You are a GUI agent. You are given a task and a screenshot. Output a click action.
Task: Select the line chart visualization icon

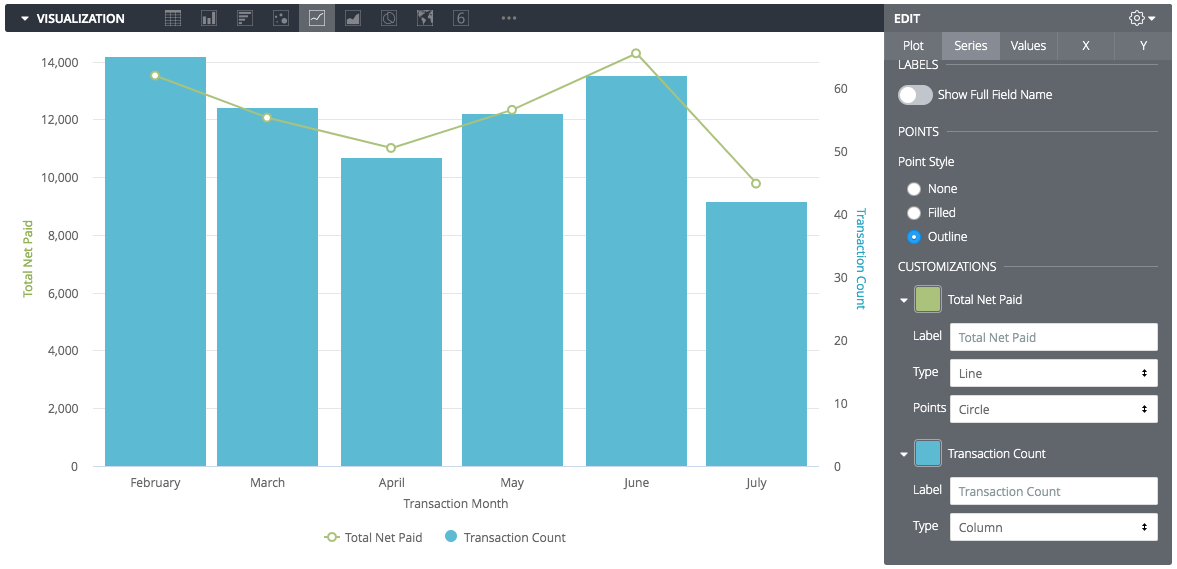(x=317, y=18)
